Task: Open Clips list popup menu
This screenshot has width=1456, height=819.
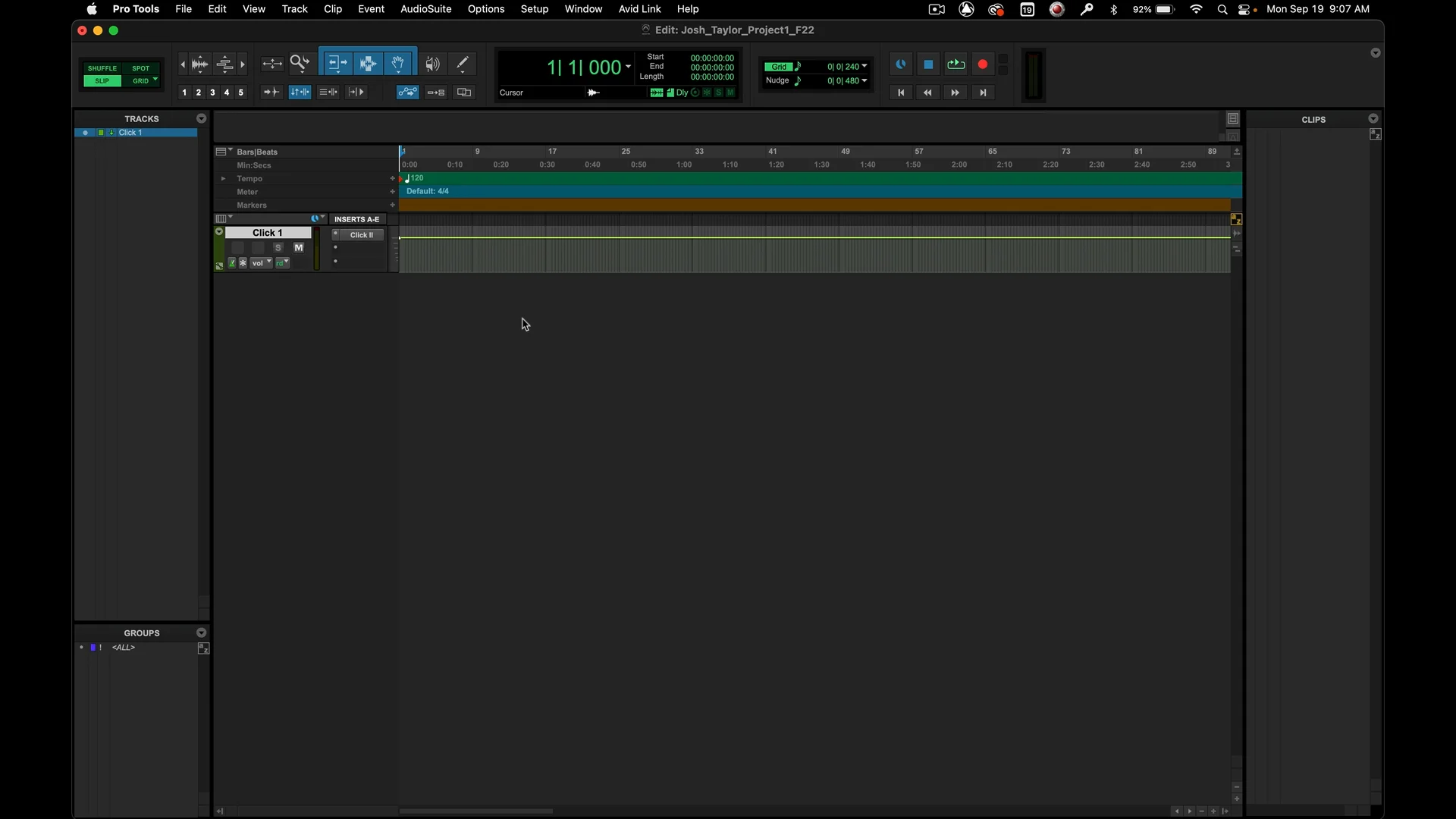Action: pos(1373,119)
